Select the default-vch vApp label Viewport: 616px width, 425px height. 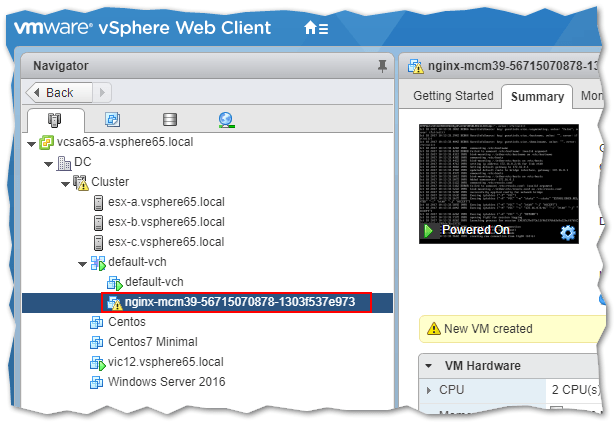138,262
